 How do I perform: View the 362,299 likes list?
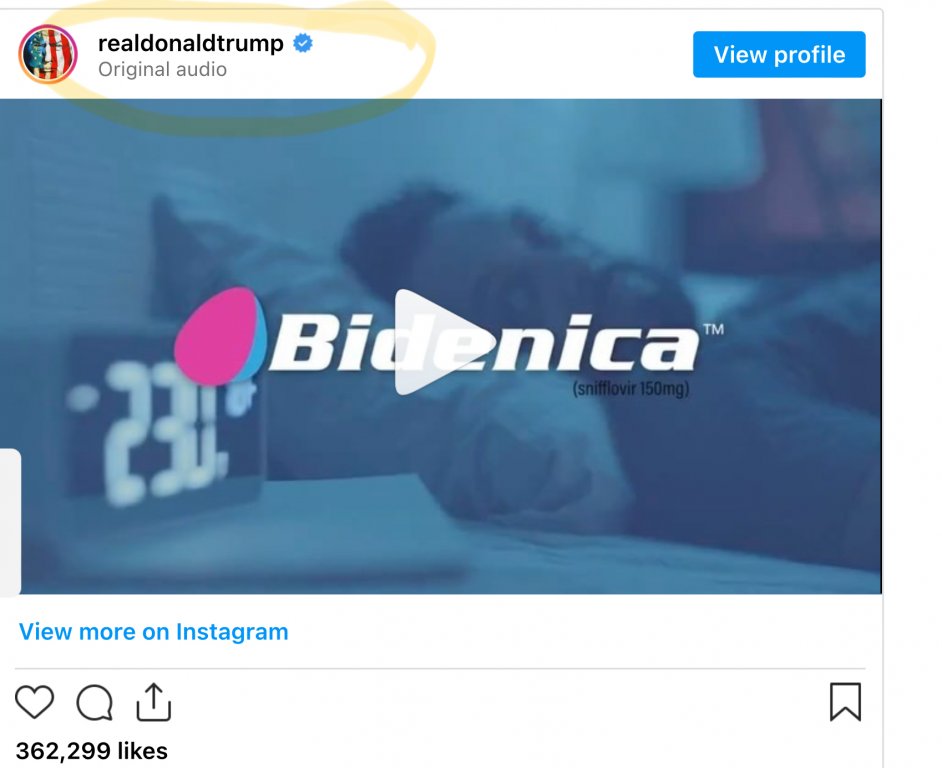(x=91, y=751)
